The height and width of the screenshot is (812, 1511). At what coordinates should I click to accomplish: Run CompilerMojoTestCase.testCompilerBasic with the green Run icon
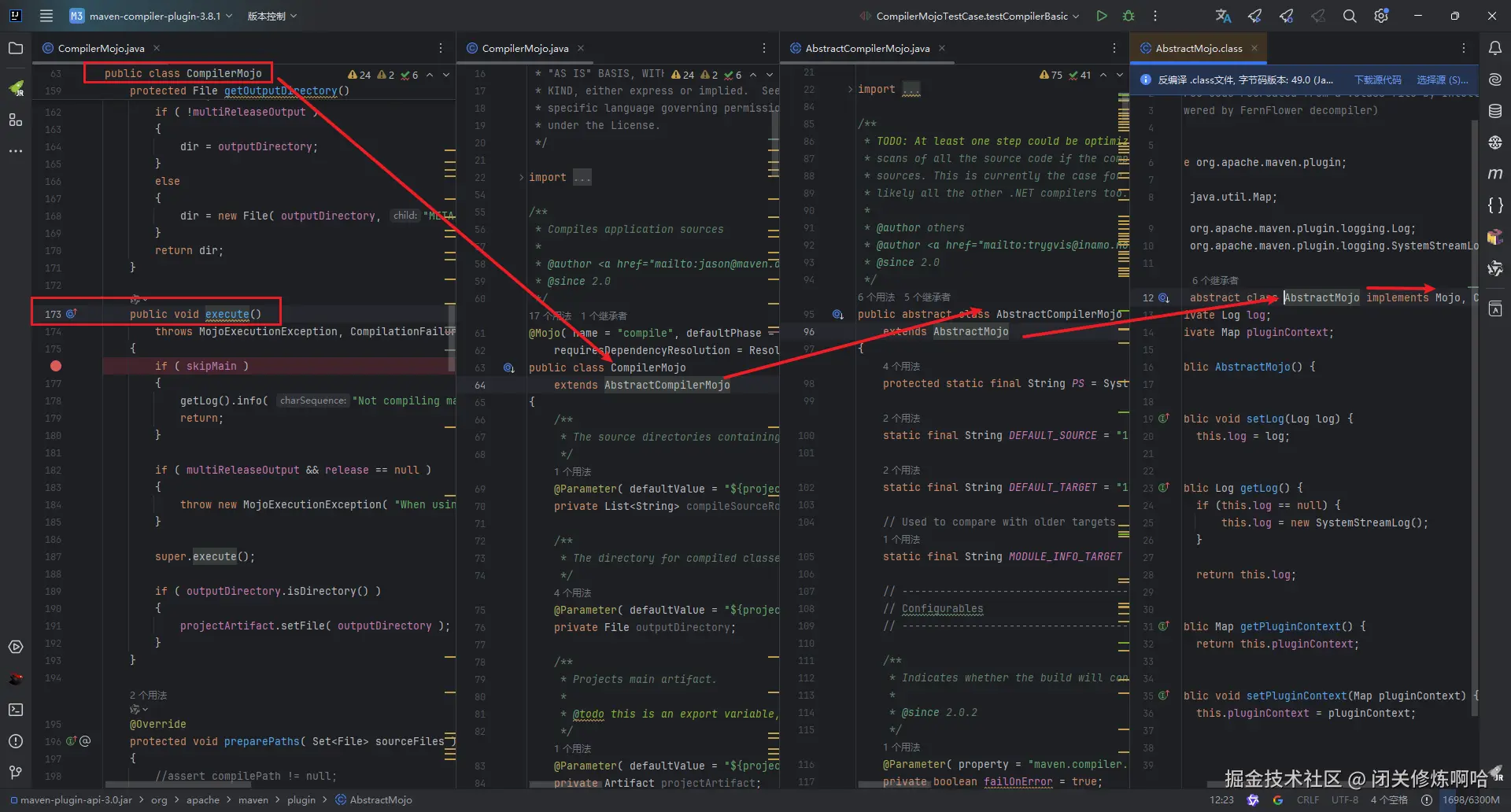(1102, 16)
